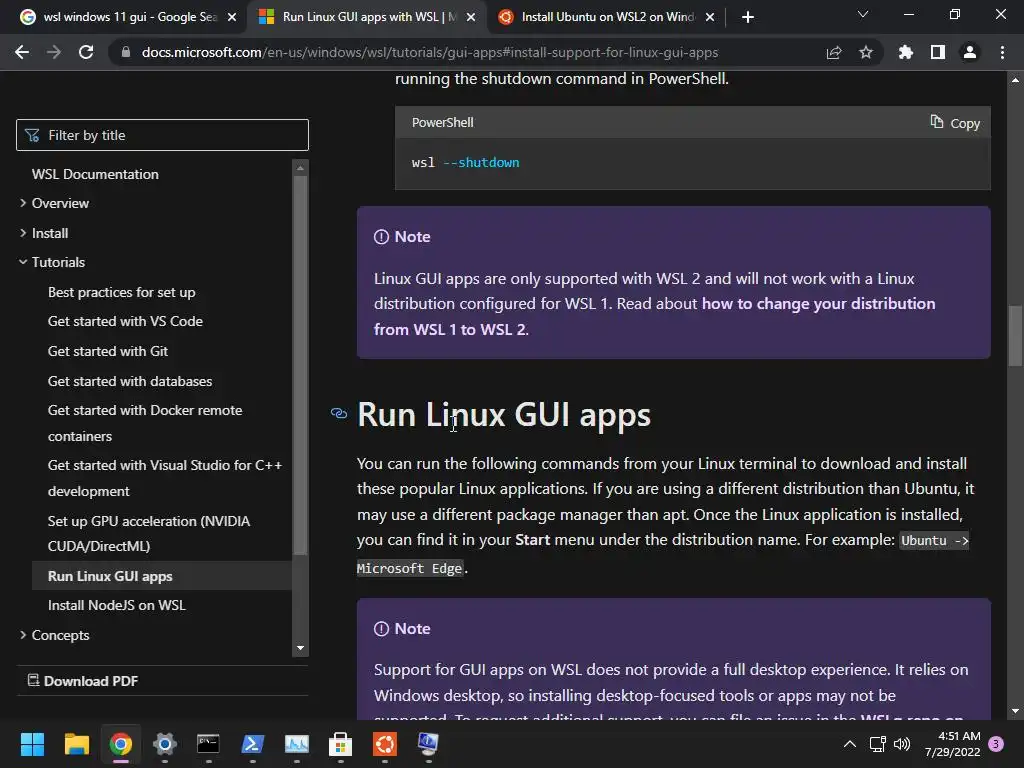The image size is (1024, 768).
Task: Bookmark this page with the star icon
Action: point(866,52)
